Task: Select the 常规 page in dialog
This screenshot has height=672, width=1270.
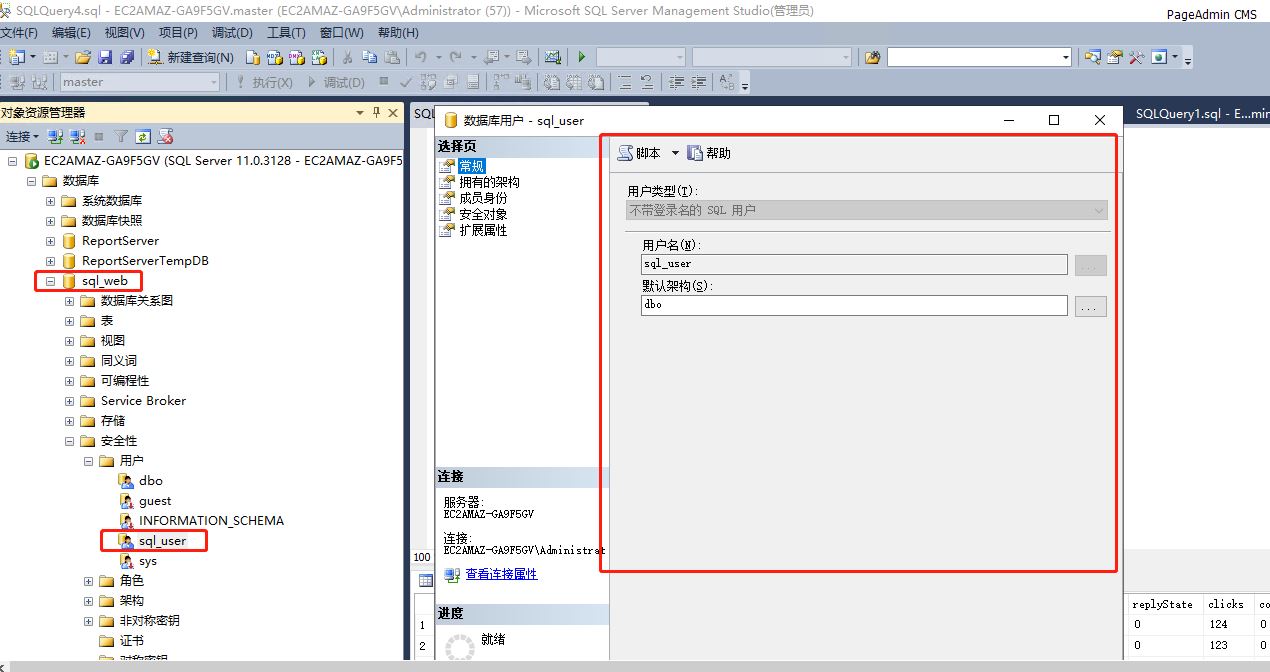Action: pyautogui.click(x=472, y=166)
